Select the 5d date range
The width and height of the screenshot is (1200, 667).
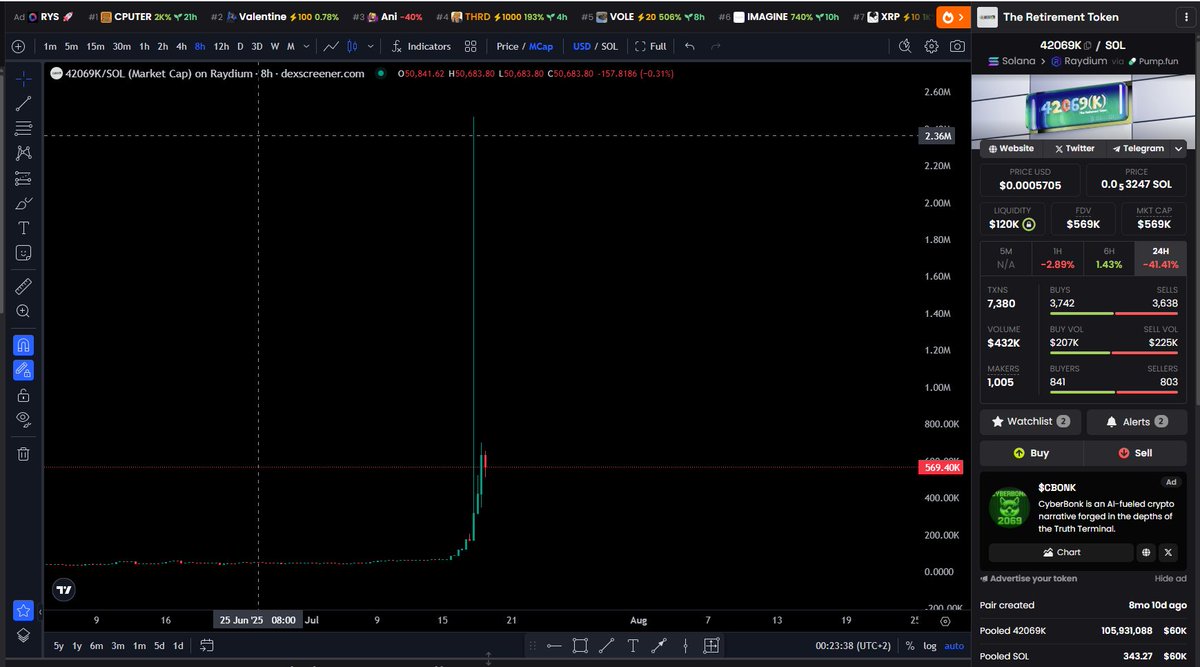(x=159, y=645)
